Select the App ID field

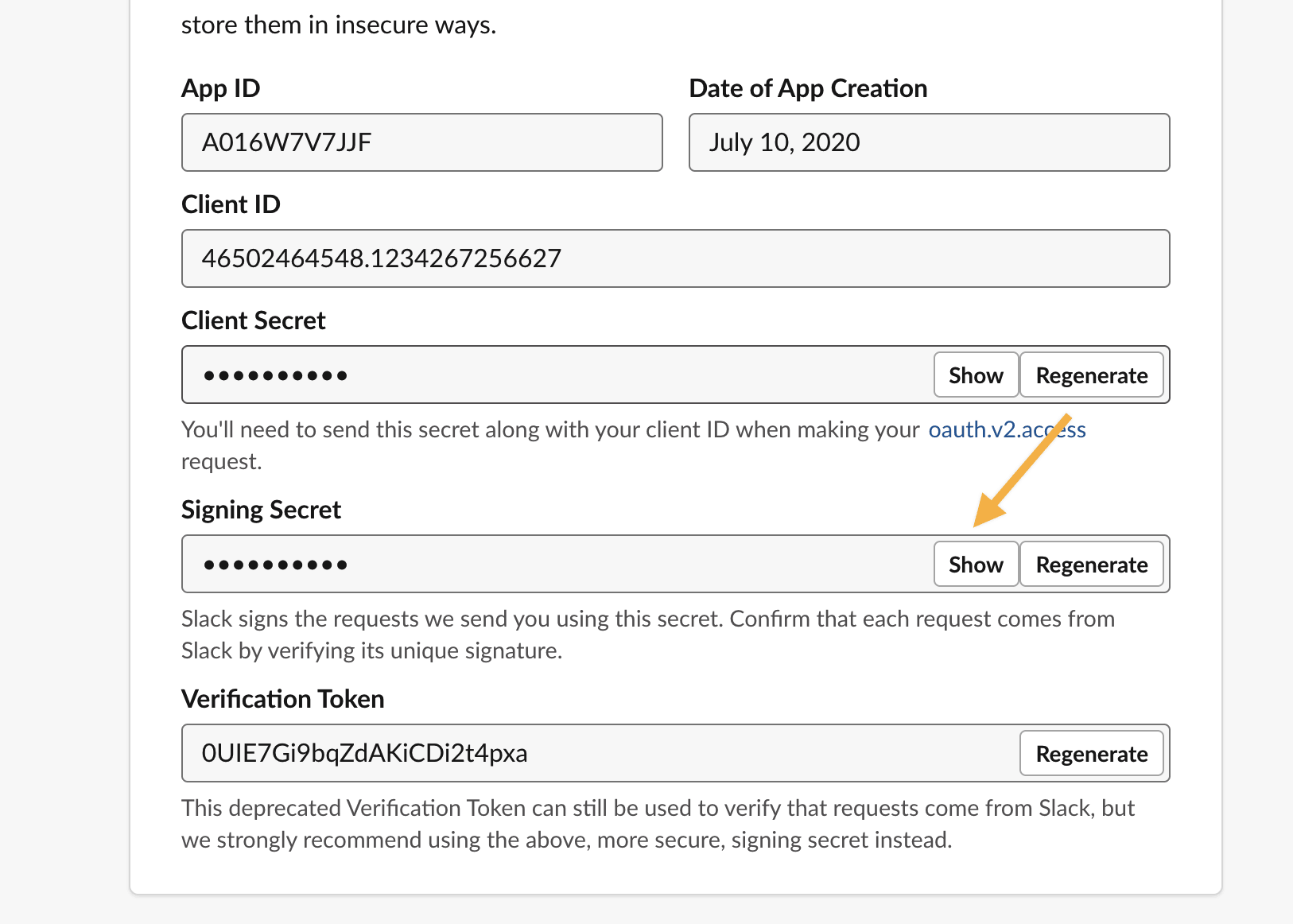point(422,142)
